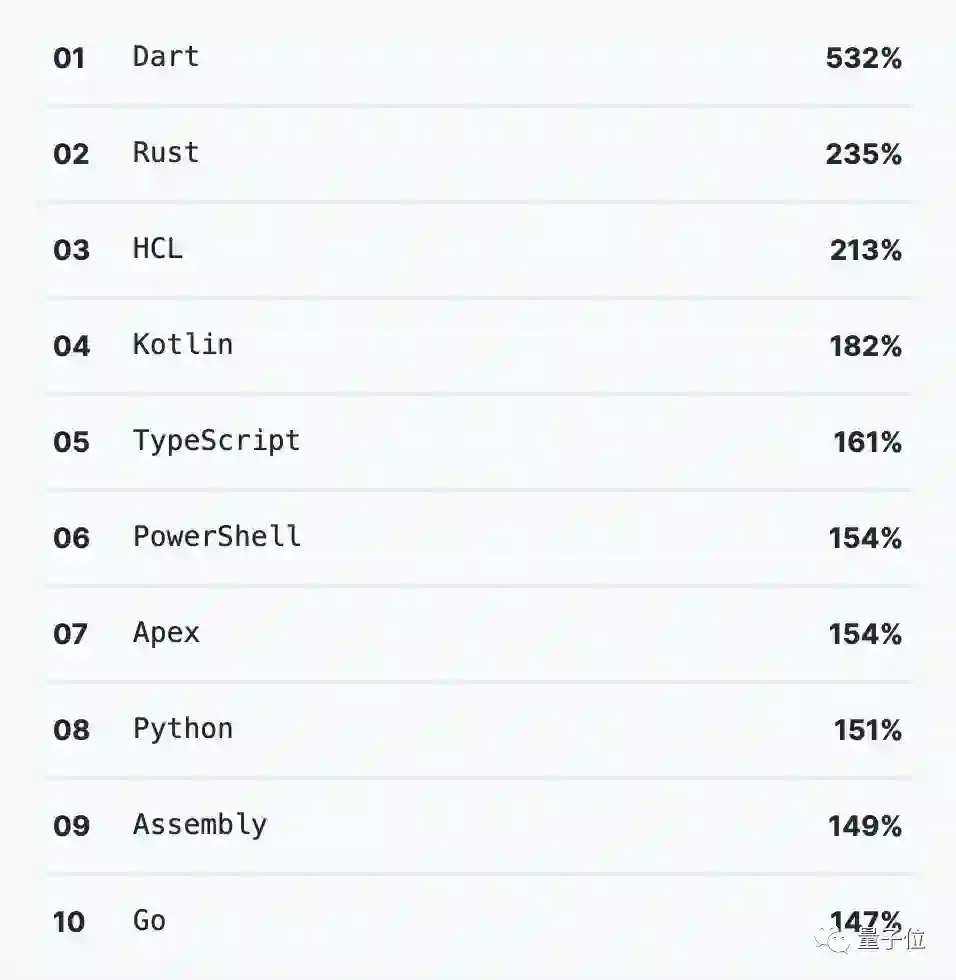Select the Apex language entry
This screenshot has height=980, width=956.
click(166, 632)
